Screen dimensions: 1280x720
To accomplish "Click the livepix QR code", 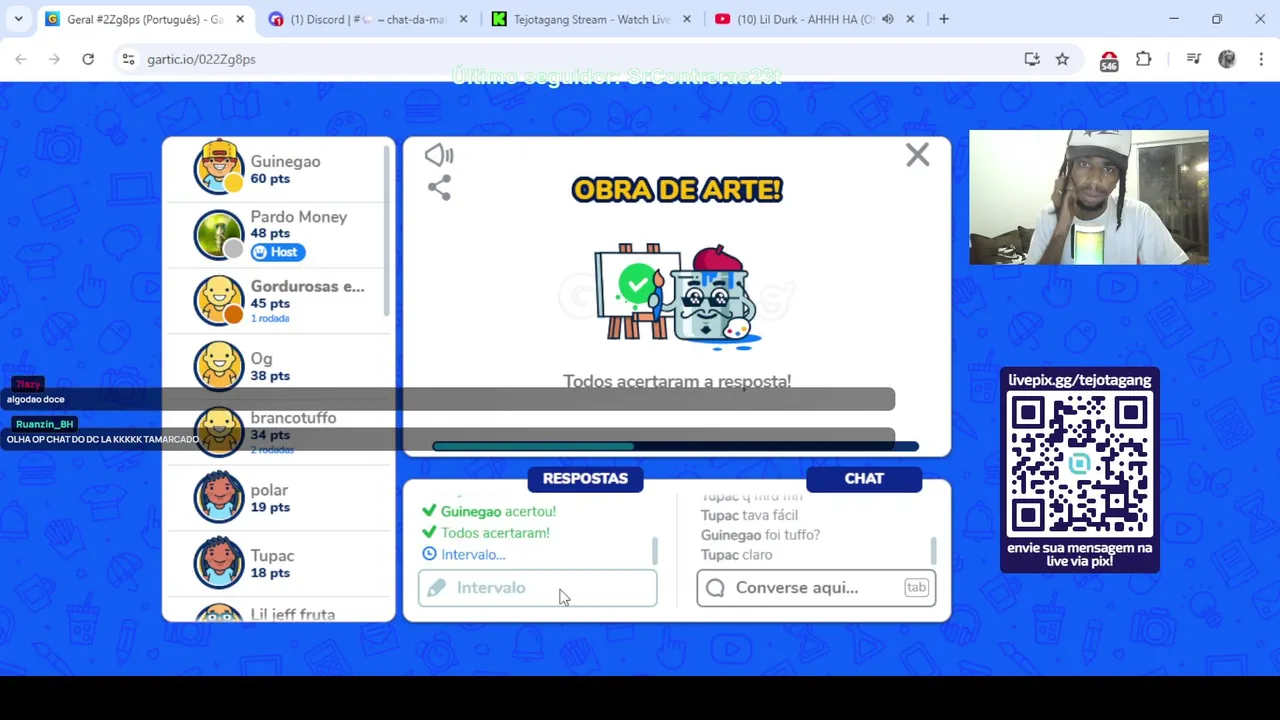I will 1080,465.
